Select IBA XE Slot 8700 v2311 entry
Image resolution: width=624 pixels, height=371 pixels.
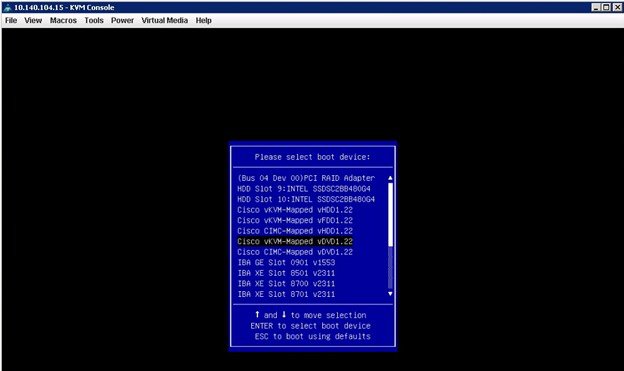[286, 283]
